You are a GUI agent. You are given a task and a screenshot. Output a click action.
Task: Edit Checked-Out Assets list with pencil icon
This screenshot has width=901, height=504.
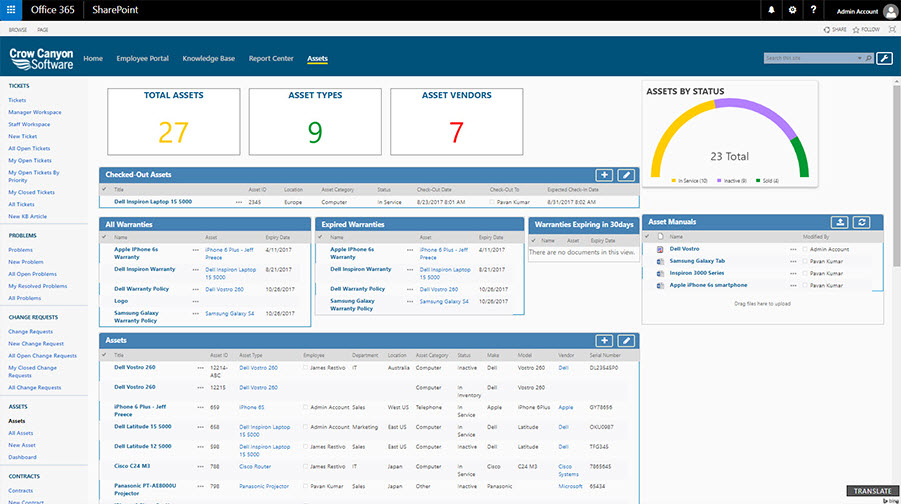pyautogui.click(x=626, y=175)
